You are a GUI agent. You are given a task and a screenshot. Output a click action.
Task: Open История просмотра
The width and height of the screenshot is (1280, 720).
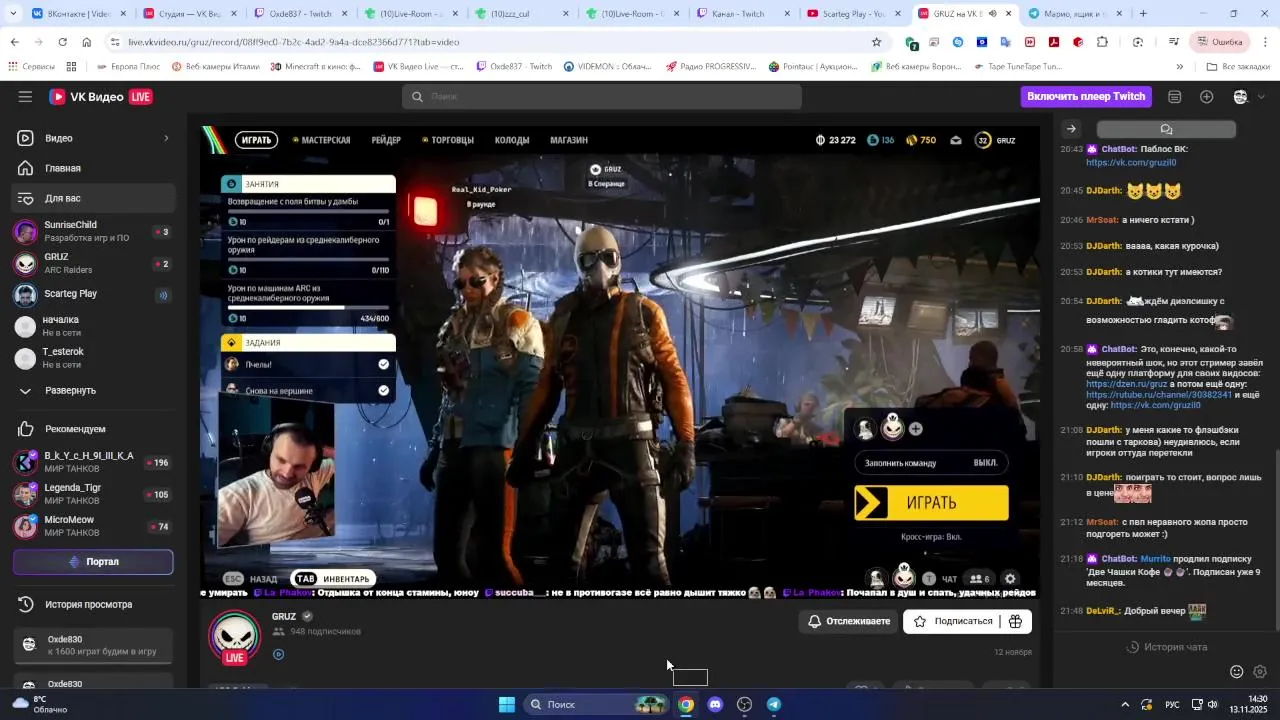click(x=94, y=604)
